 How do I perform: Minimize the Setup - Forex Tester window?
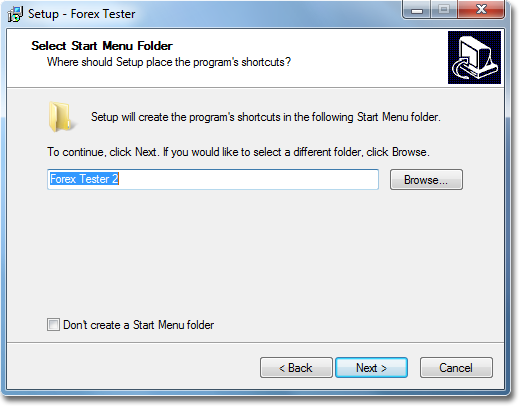point(417,10)
